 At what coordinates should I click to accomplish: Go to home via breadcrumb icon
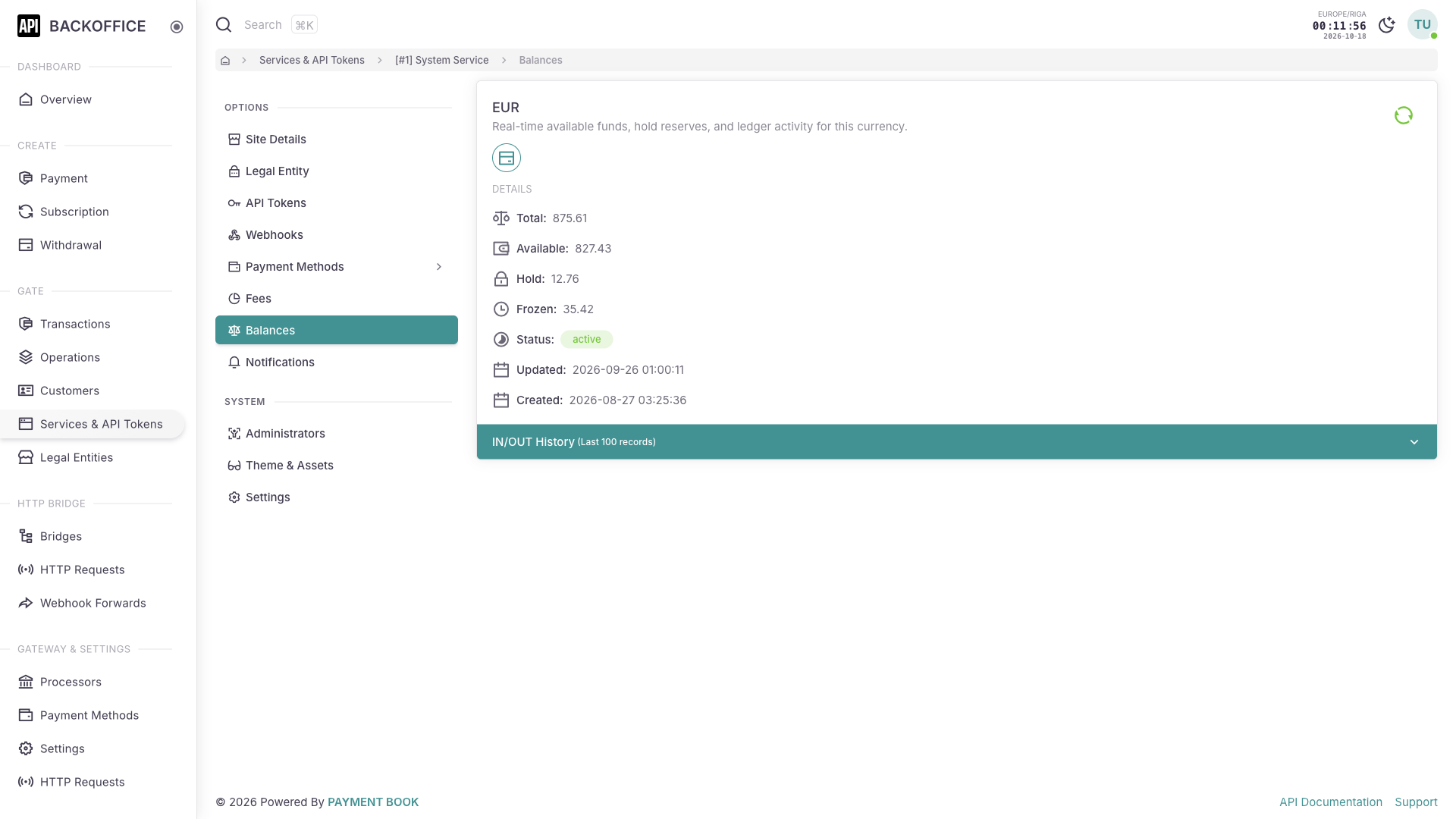tap(225, 60)
